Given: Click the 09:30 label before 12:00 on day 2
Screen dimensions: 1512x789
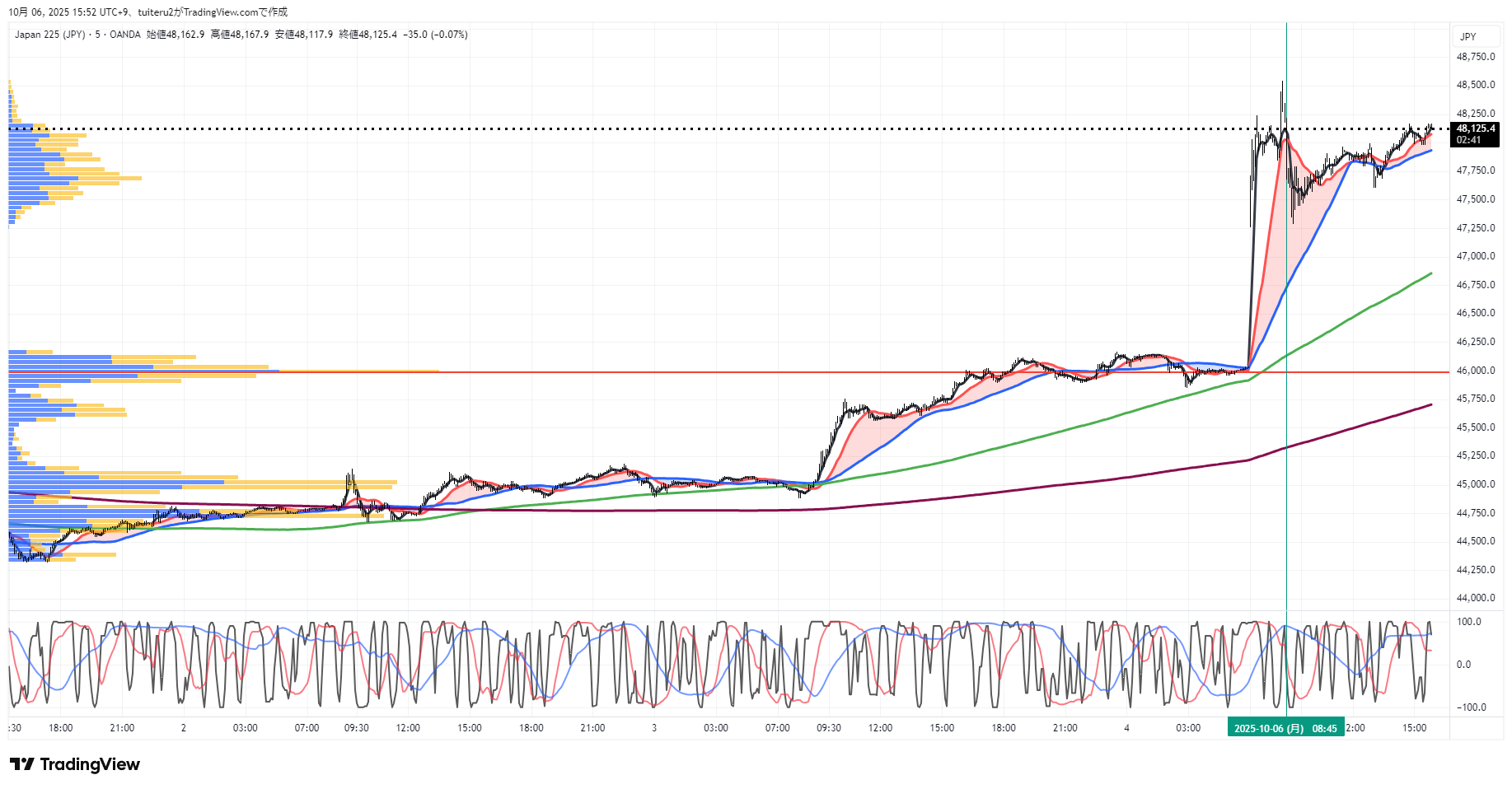Looking at the screenshot, I should [x=356, y=728].
